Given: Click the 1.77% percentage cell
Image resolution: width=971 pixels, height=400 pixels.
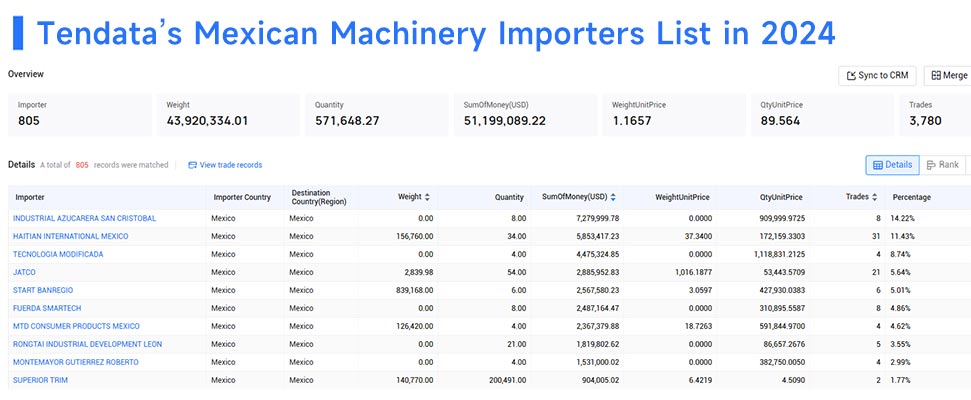Looking at the screenshot, I should [901, 380].
